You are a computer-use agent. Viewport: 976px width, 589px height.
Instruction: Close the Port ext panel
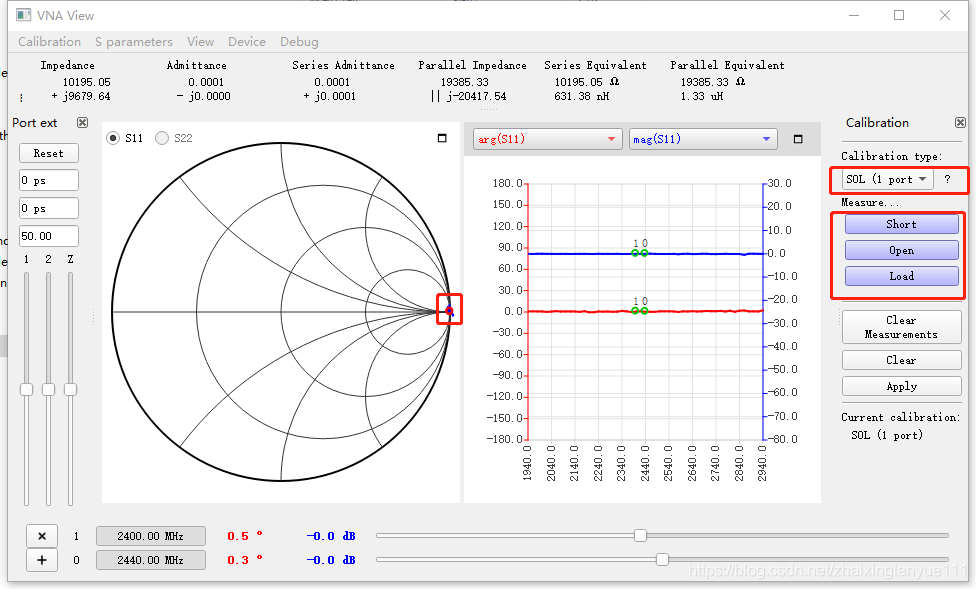point(82,123)
